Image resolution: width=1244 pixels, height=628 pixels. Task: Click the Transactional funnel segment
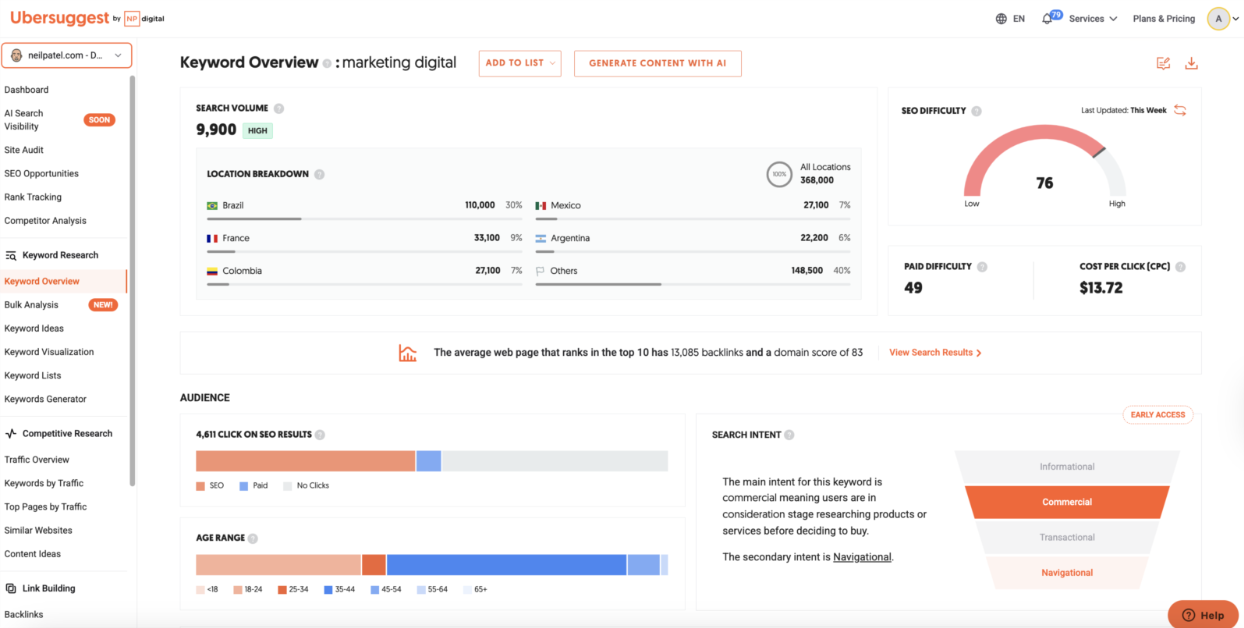click(x=1067, y=537)
